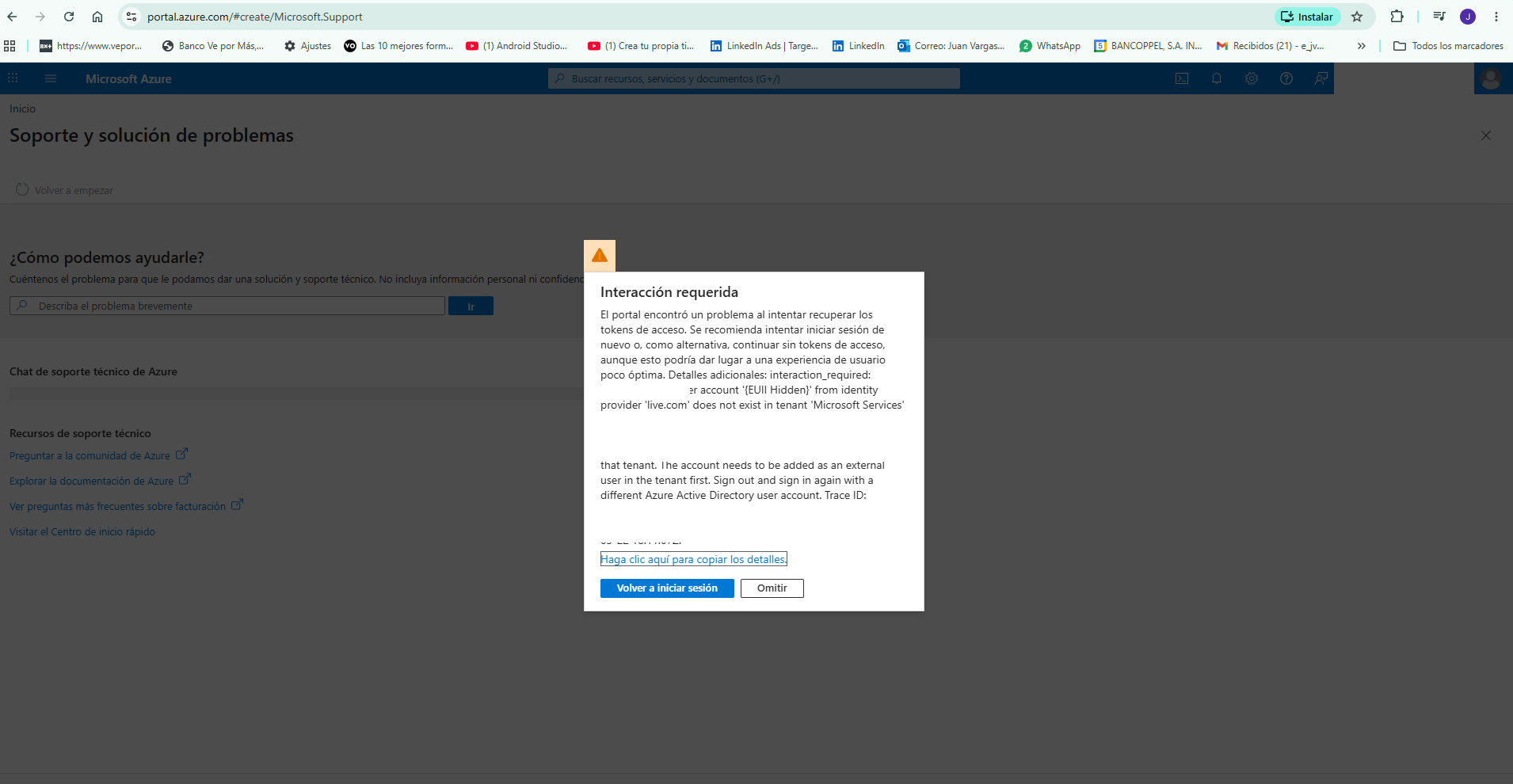Open Explorar la documentación de Azure link
This screenshot has width=1513, height=784.
[100, 481]
